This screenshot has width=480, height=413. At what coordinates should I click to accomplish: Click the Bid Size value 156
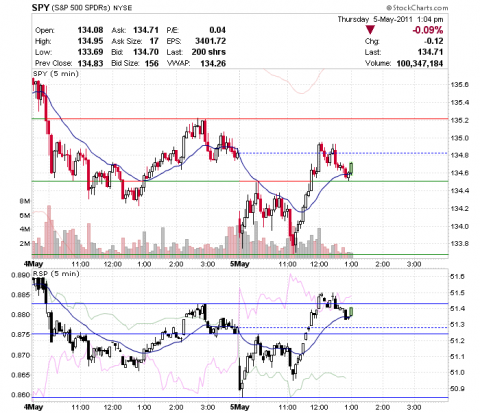click(152, 63)
